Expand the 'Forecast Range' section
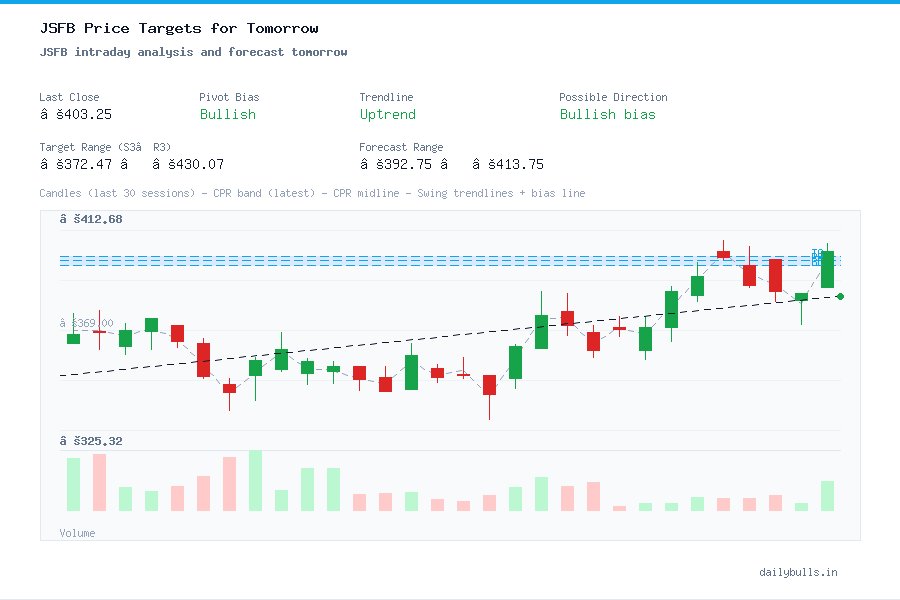This screenshot has height=600, width=900. point(402,147)
